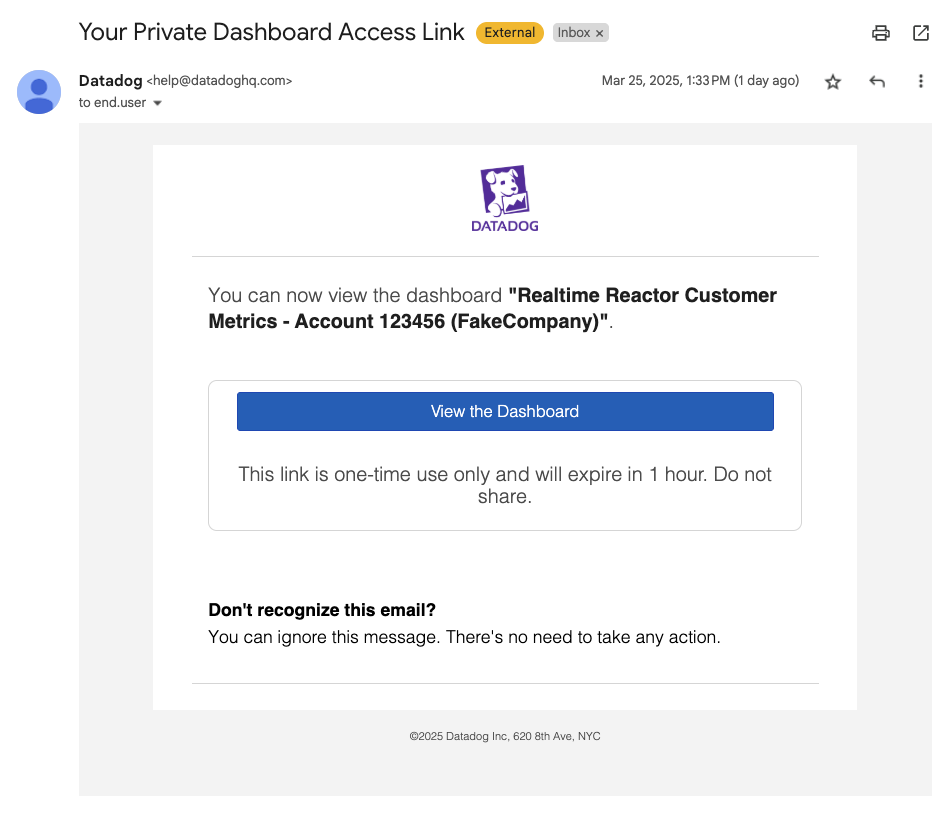Screen dimensions: 948x839
Task: Click the email subject line heading
Action: 271,32
